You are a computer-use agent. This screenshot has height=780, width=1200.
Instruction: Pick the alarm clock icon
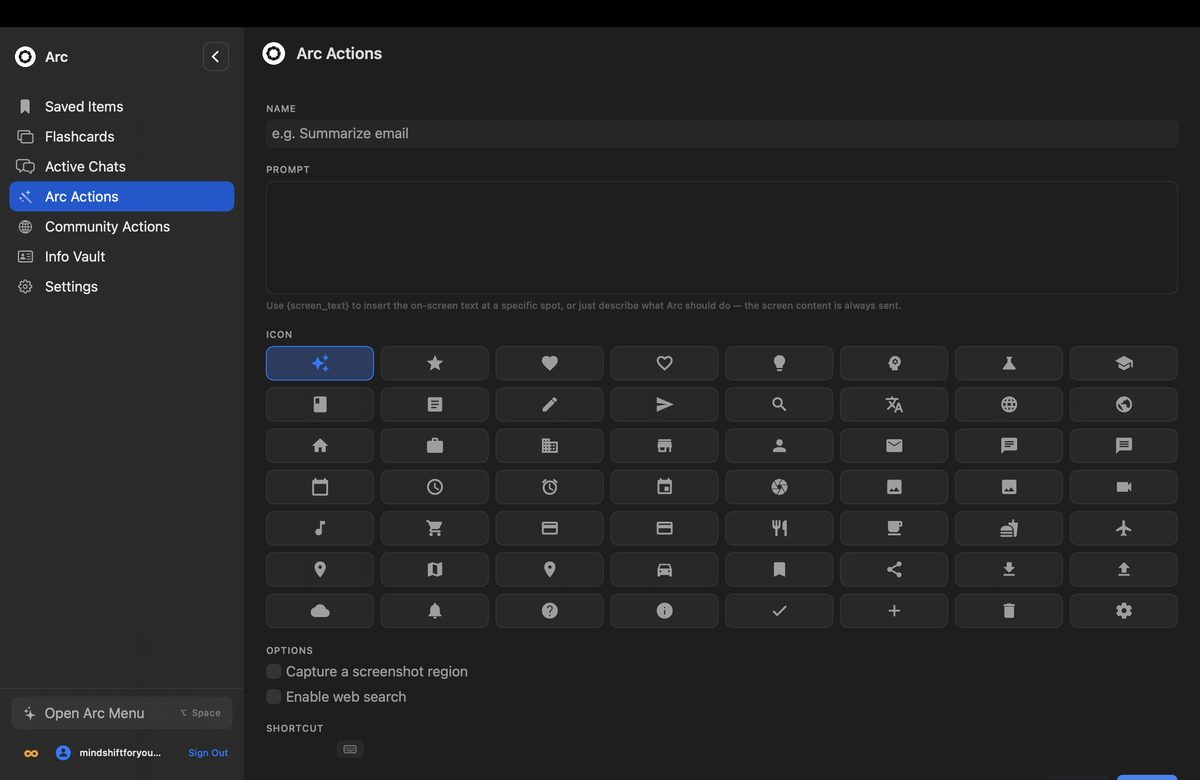550,487
